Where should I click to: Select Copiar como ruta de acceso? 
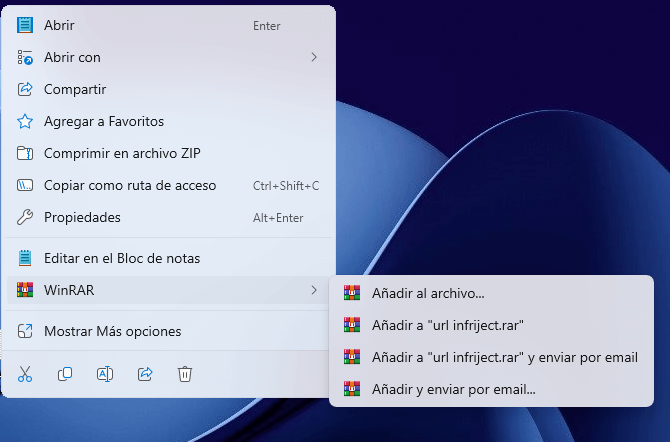coord(168,185)
